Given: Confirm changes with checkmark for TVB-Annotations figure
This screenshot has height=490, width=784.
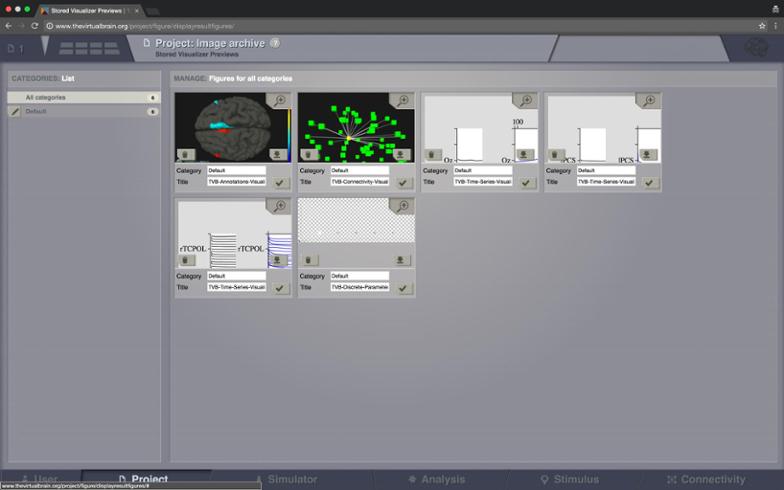Looking at the screenshot, I should pyautogui.click(x=280, y=183).
